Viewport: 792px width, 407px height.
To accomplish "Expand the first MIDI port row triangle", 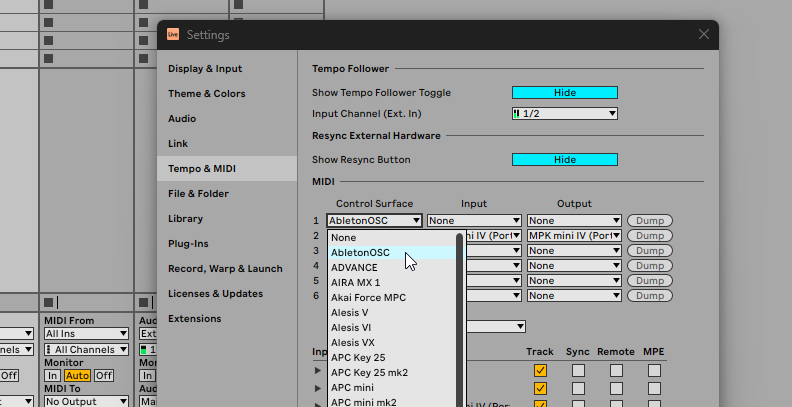I will point(318,371).
